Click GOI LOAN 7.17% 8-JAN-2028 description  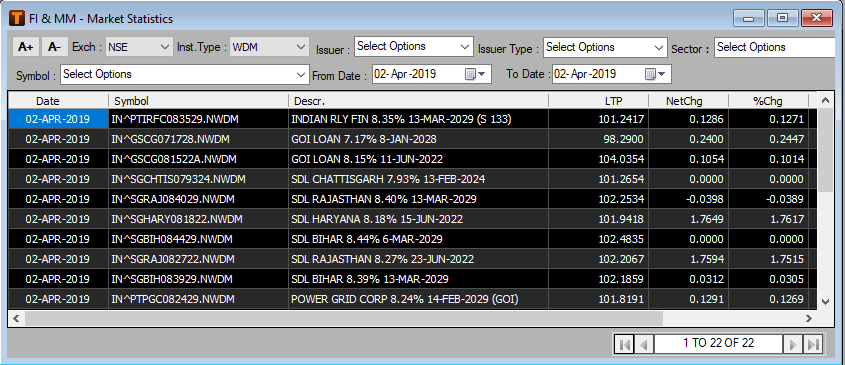pos(364,139)
